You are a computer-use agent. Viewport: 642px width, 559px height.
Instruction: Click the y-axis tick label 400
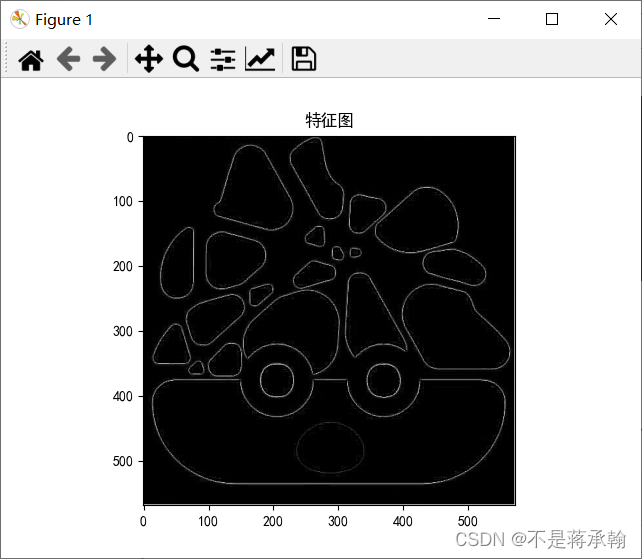coord(123,396)
